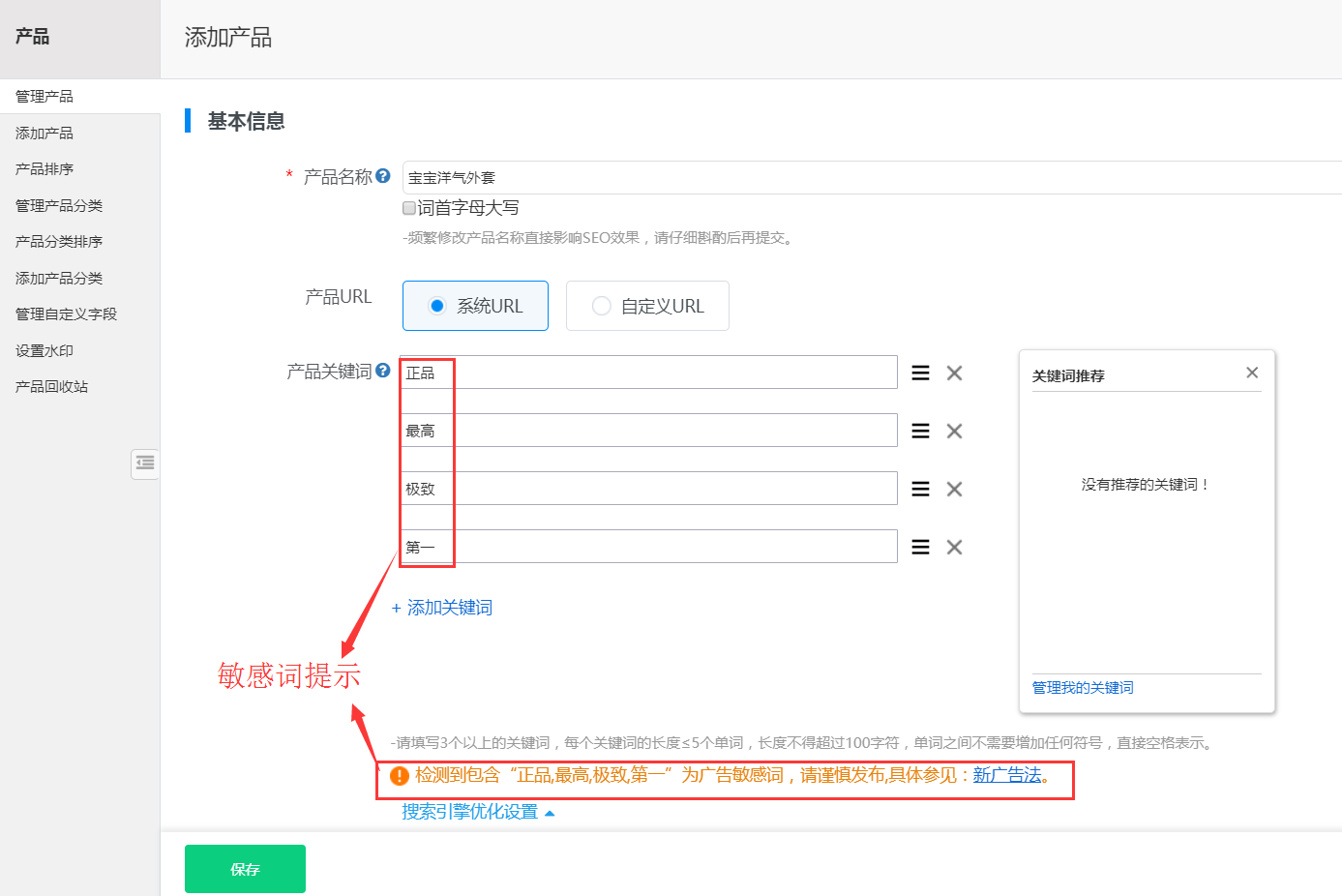The width and height of the screenshot is (1342, 896).
Task: Enable the 词首字母大写 checkbox
Action: pyautogui.click(x=409, y=208)
